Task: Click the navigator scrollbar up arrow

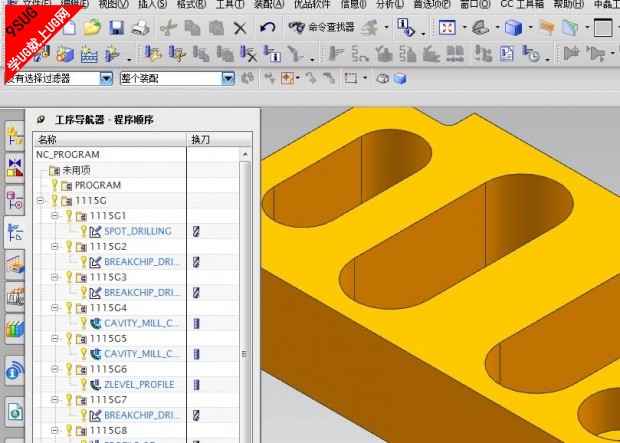Action: click(245, 154)
